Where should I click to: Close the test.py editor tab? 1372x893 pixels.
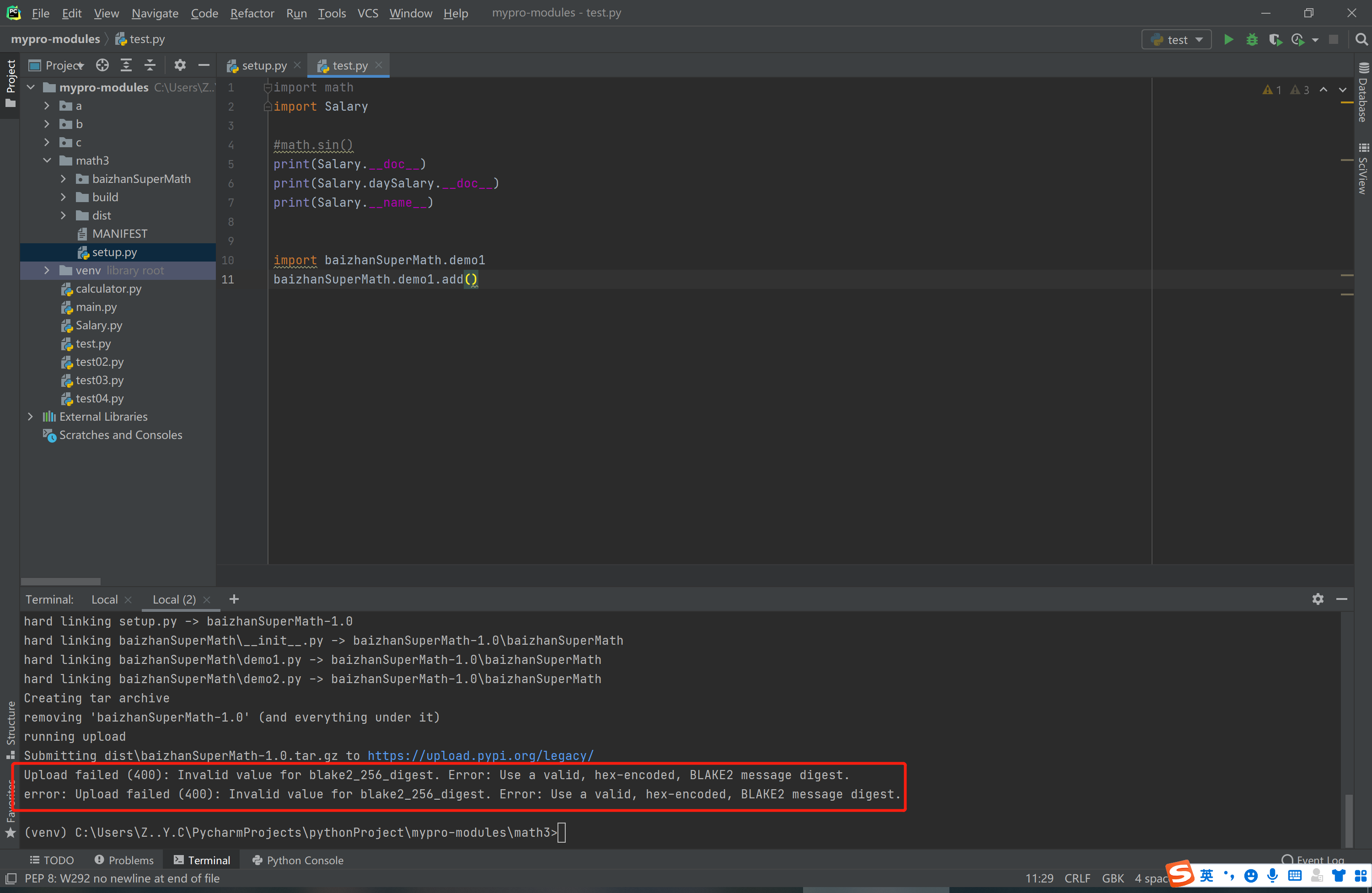(x=378, y=65)
